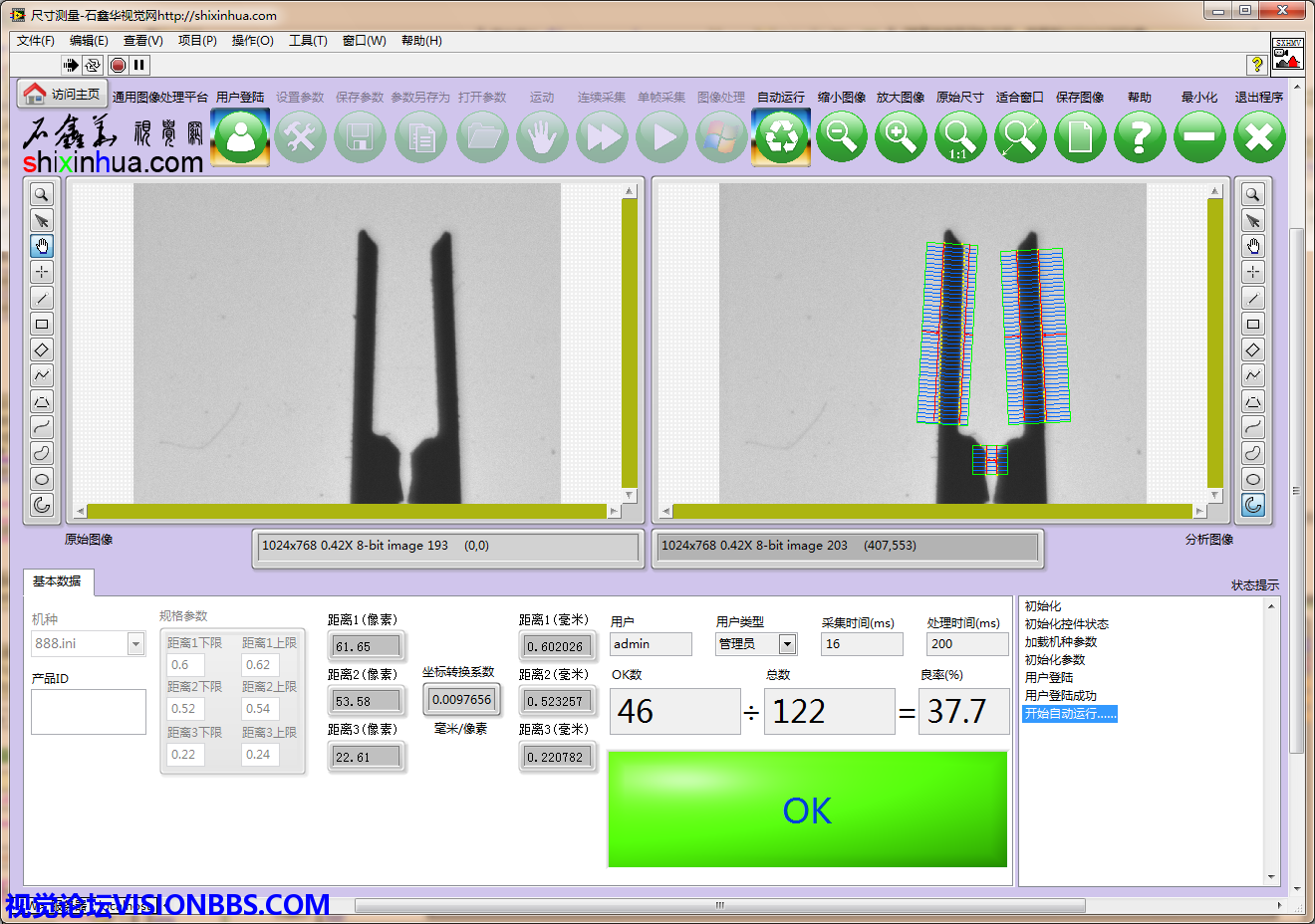The image size is (1315, 924).
Task: Click the original size 1:1 icon
Action: click(x=960, y=136)
